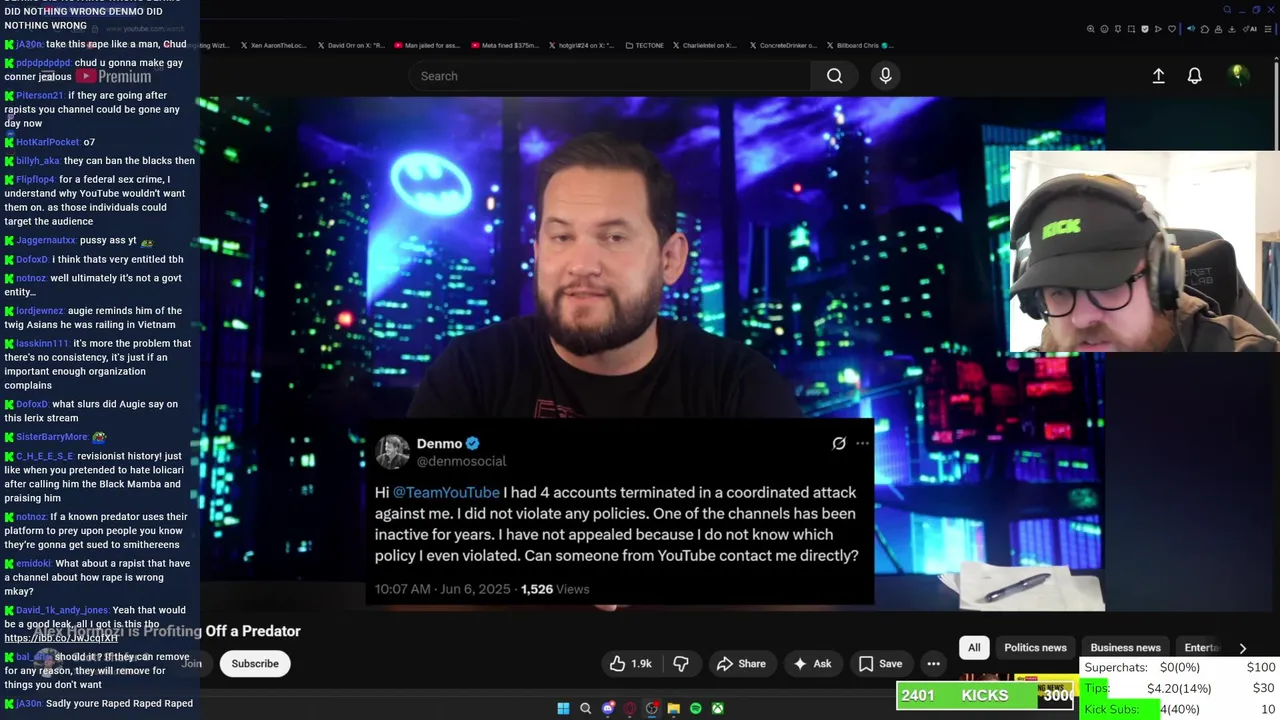Viewport: 1280px width, 720px height.
Task: Click chat username Flipflop4
Action: tap(35, 179)
